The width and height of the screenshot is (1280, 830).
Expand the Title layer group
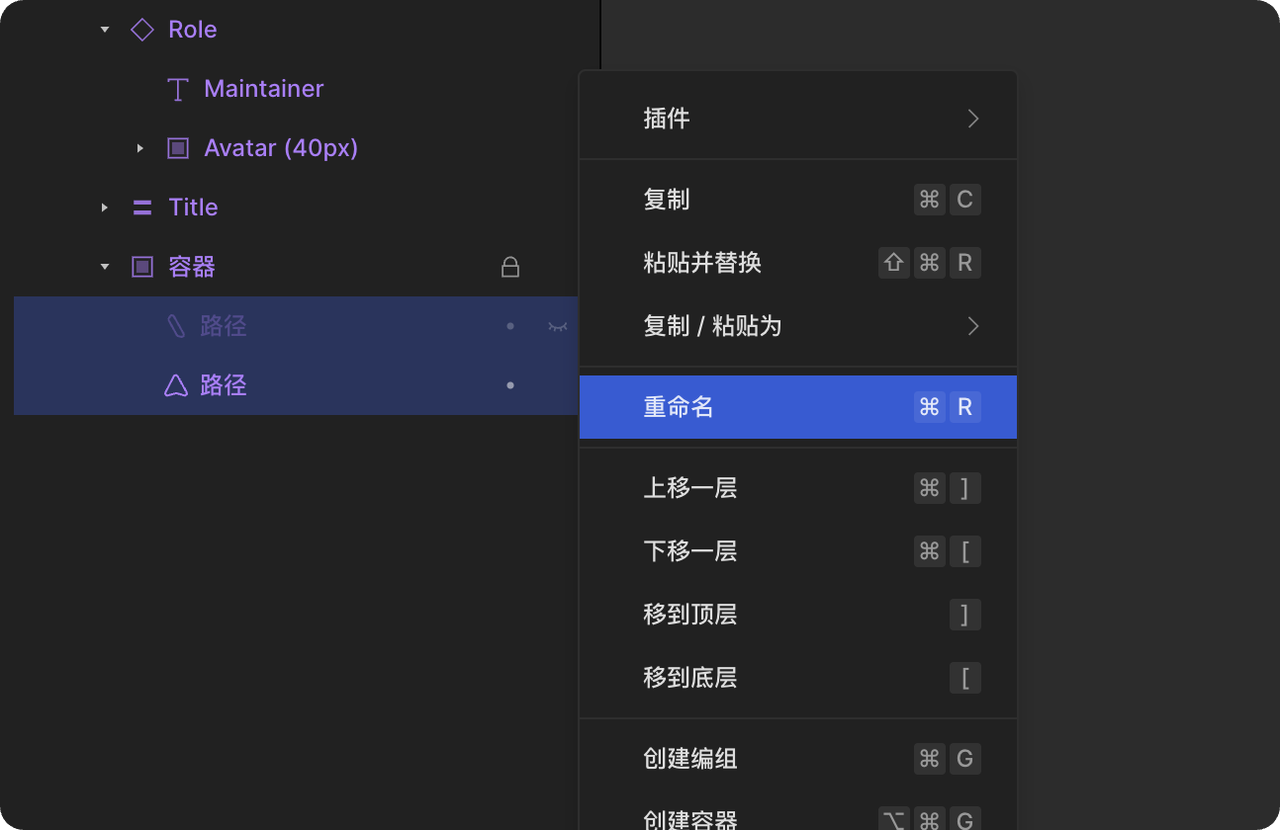click(105, 208)
